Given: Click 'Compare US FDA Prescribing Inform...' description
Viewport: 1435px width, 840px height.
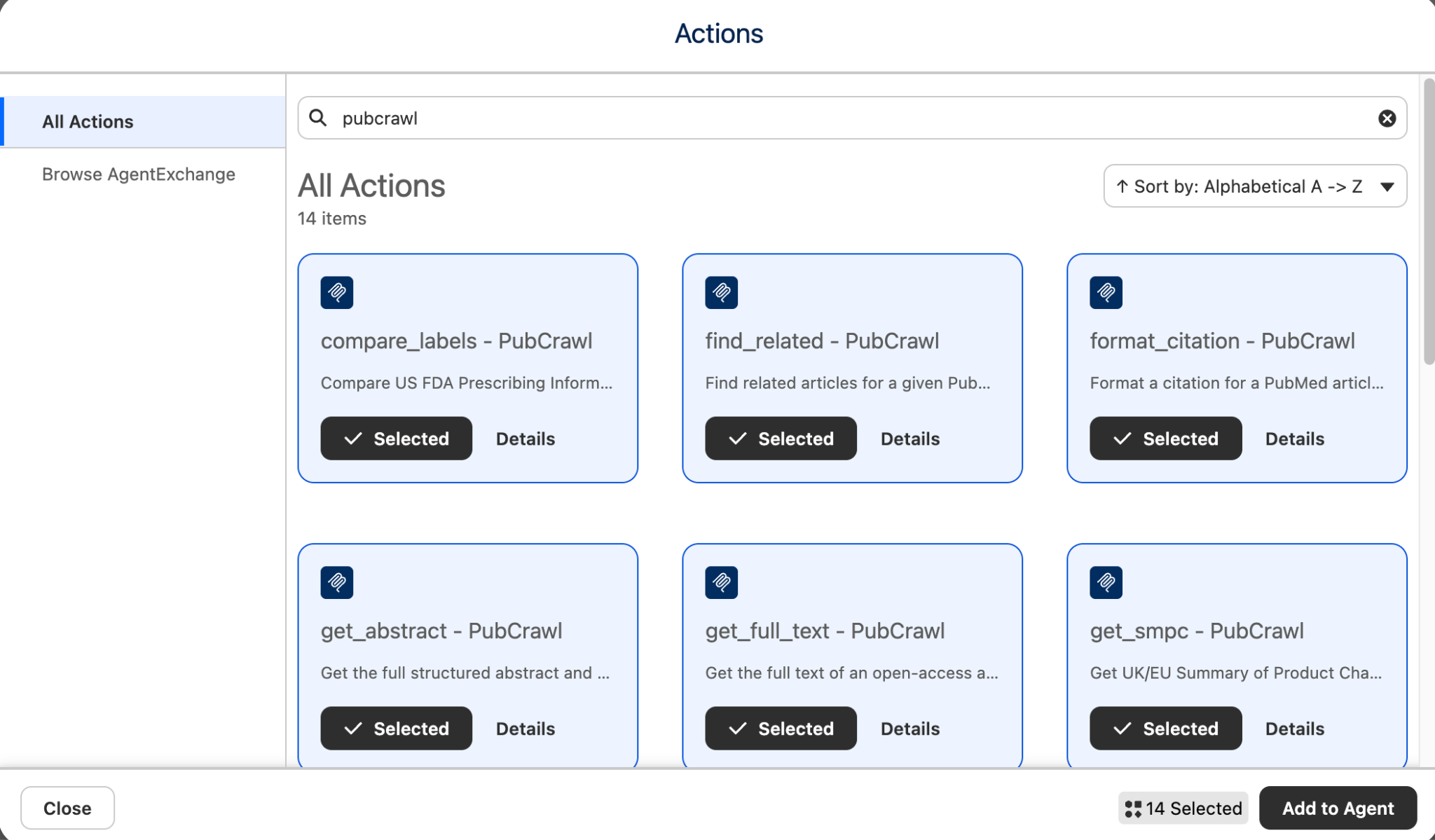Looking at the screenshot, I should click(467, 383).
